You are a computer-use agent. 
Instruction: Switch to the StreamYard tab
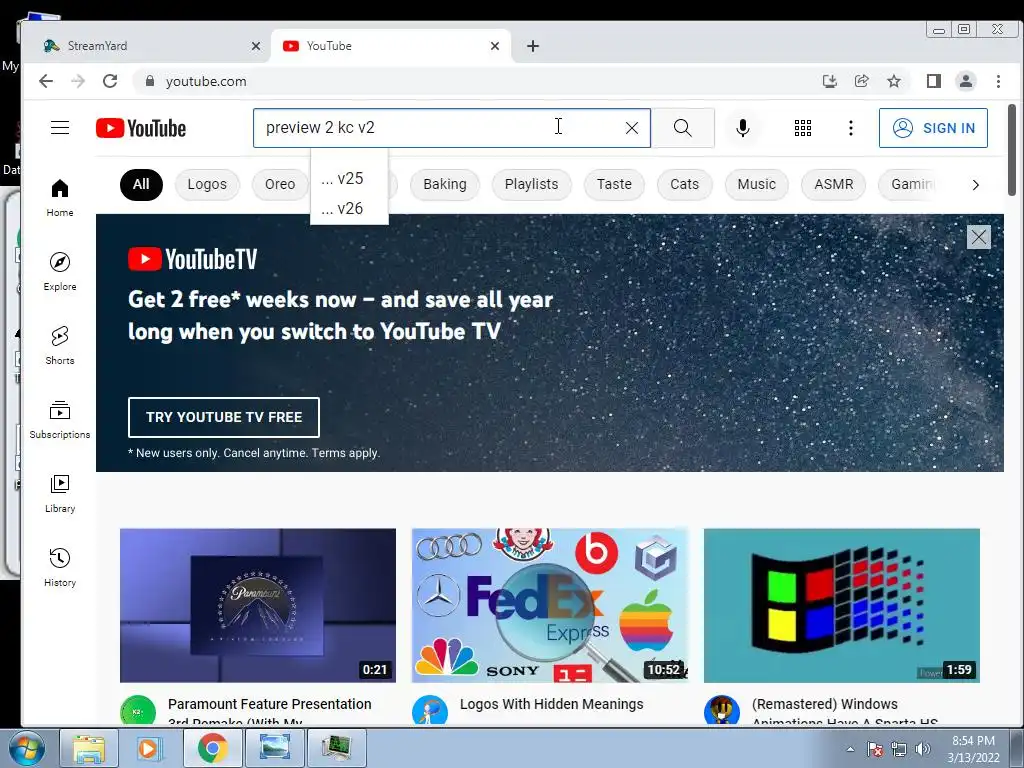pos(147,46)
